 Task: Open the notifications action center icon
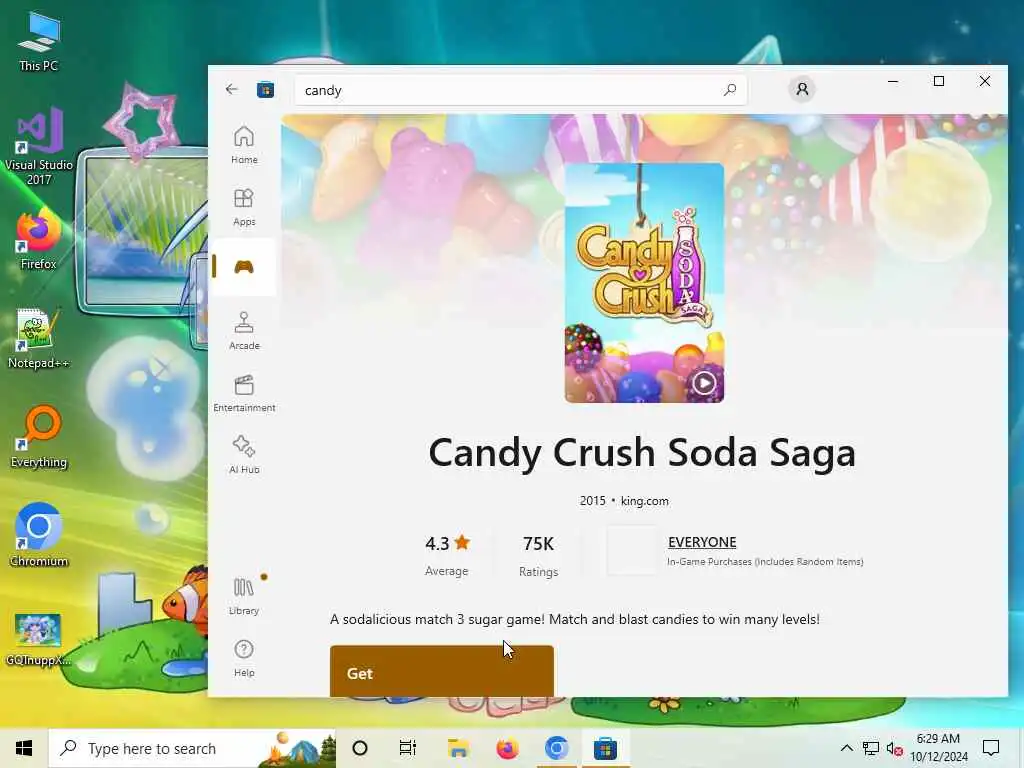pos(991,748)
